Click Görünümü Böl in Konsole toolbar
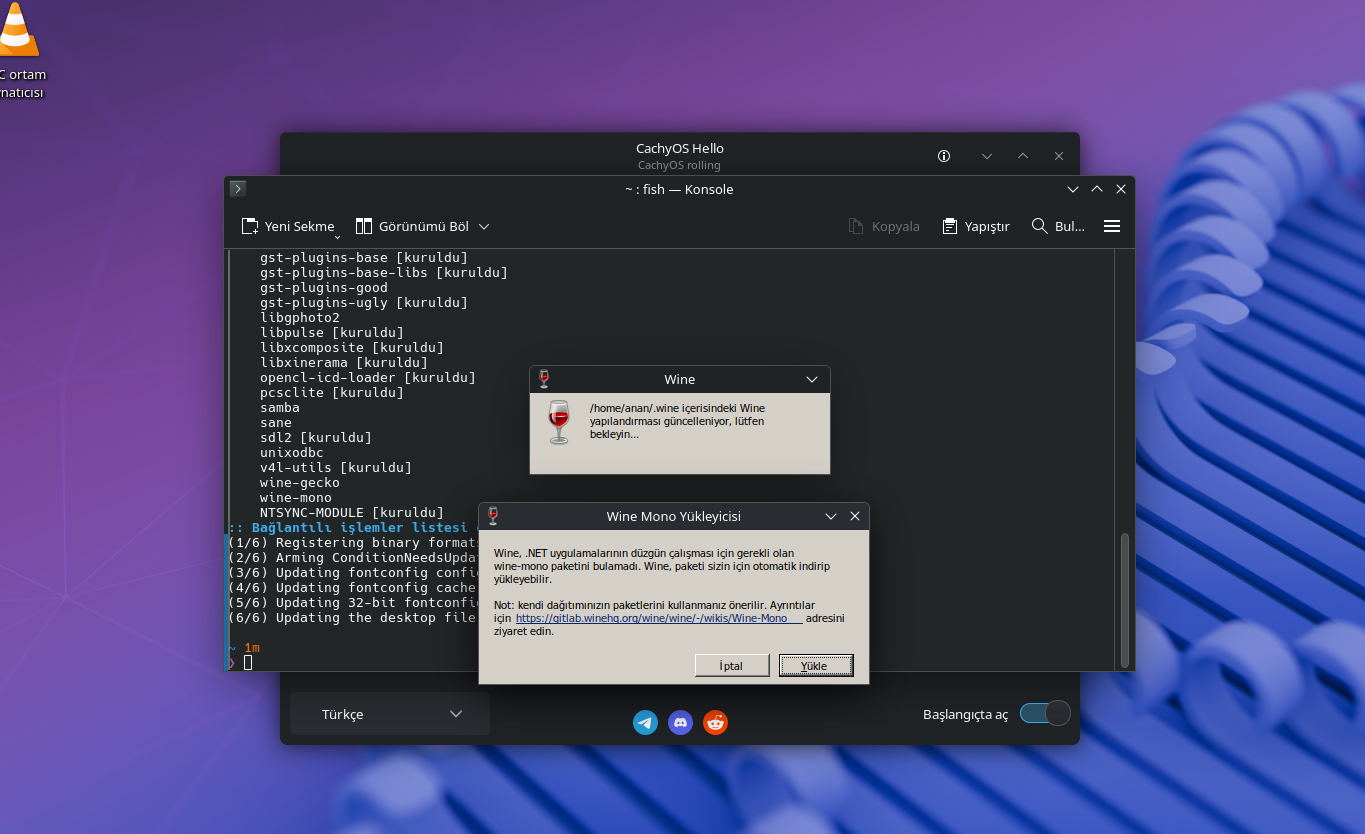This screenshot has width=1365, height=834. click(411, 227)
